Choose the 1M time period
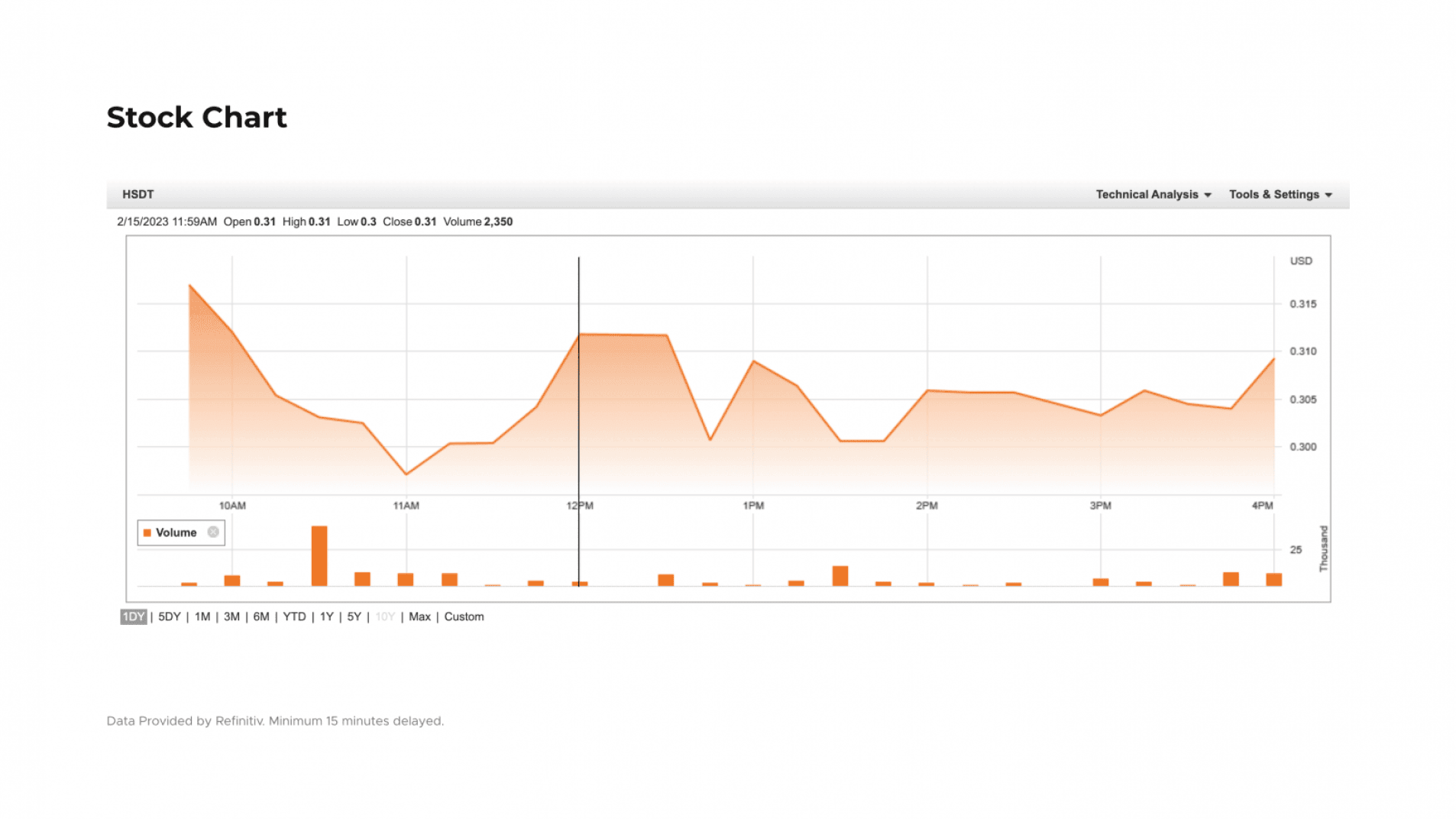 click(x=202, y=617)
